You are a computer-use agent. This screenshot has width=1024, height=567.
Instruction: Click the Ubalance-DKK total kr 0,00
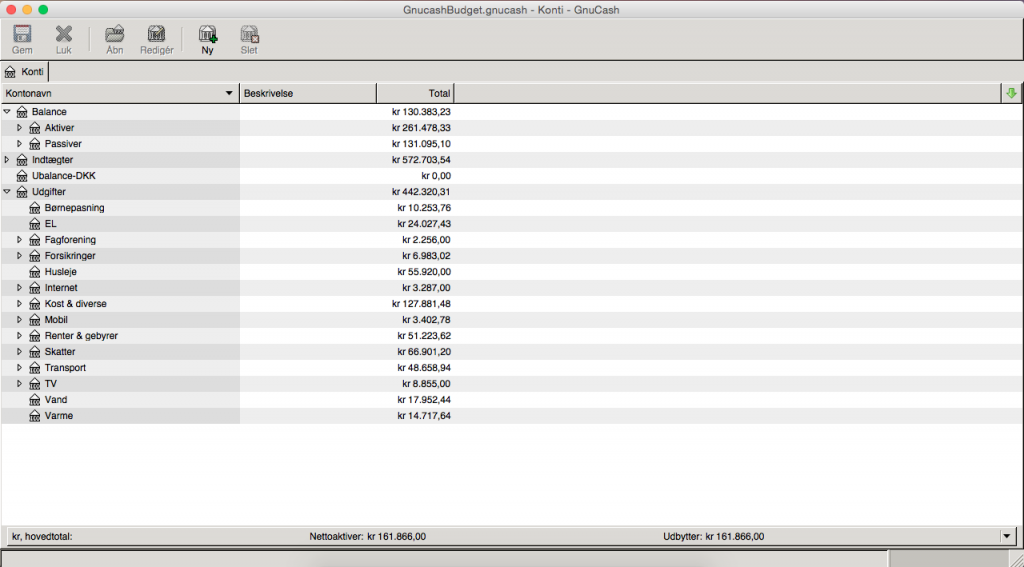click(x=436, y=176)
